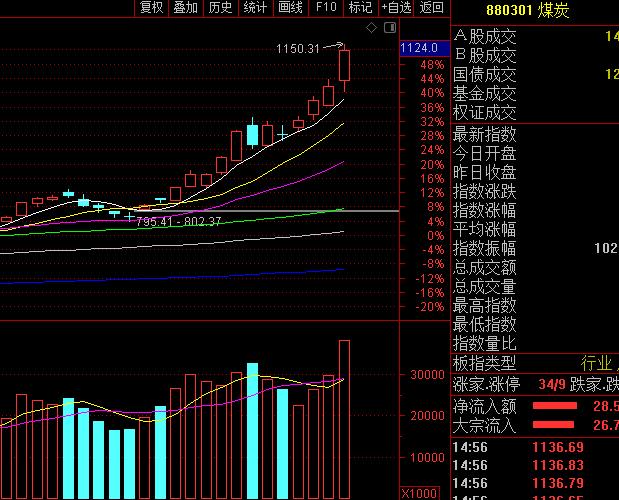The image size is (619, 500).
Task: Click the 指数涨跌 label
Action: pos(484,191)
